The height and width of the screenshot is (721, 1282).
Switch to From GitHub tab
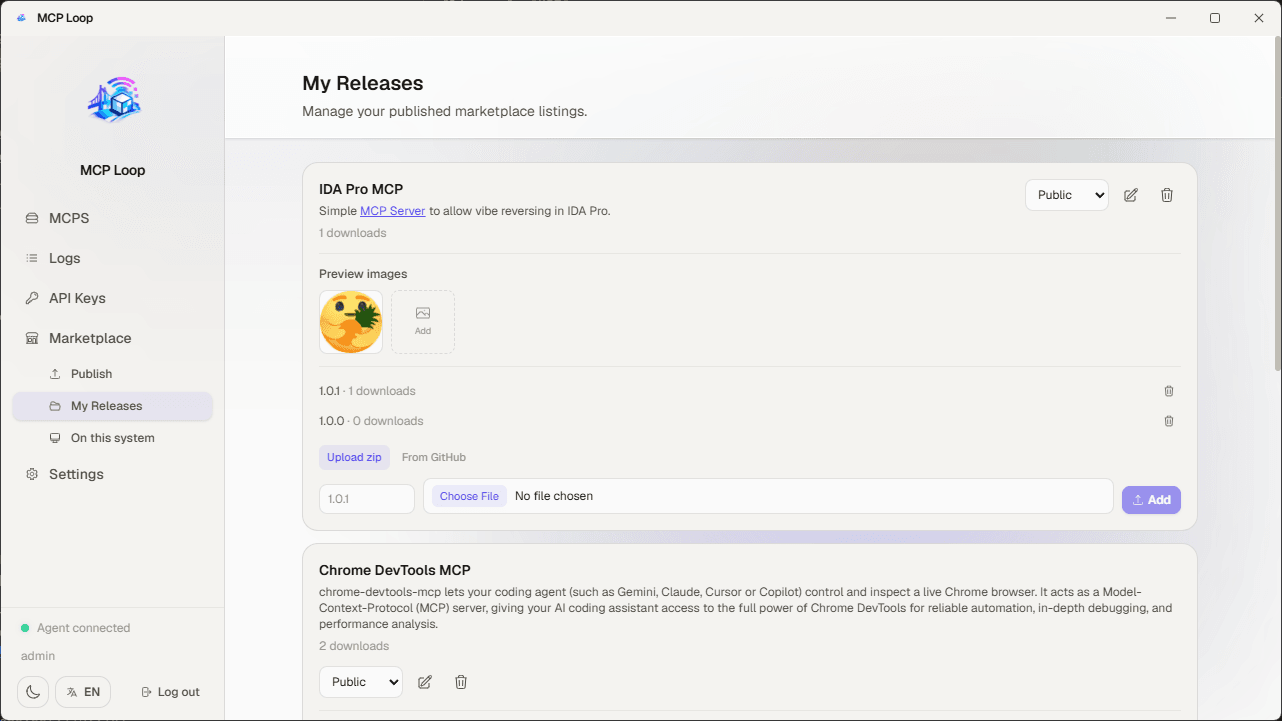pos(434,457)
